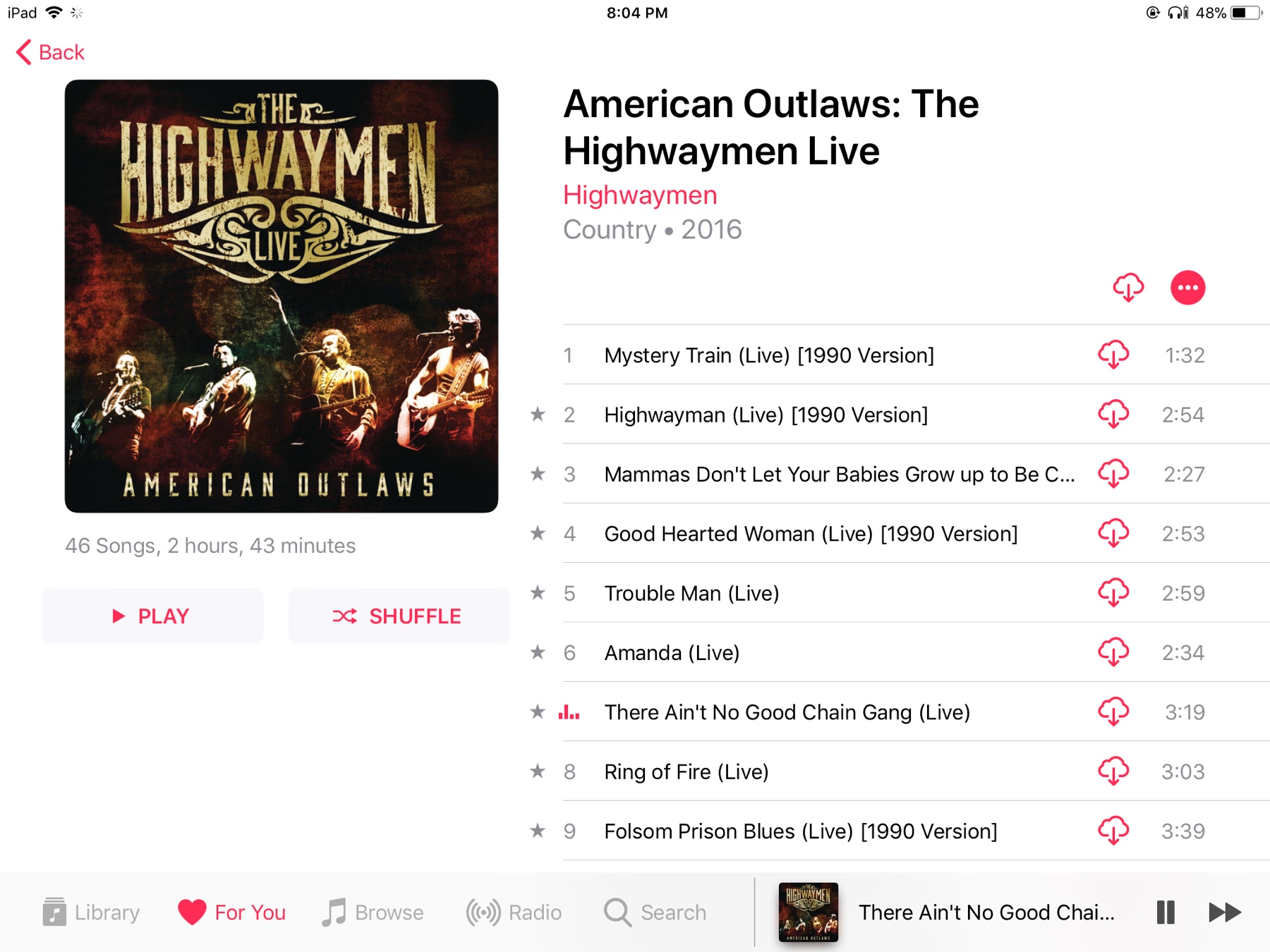
Task: Shuffle the album songs
Action: pos(399,616)
